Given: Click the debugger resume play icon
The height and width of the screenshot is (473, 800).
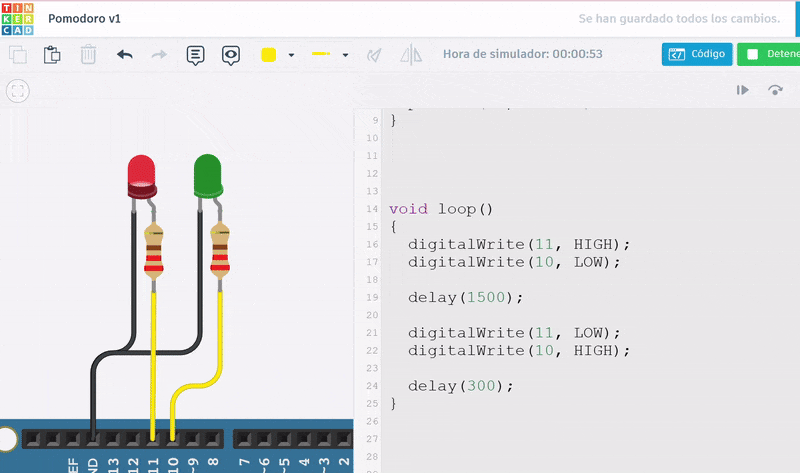Looking at the screenshot, I should click(x=743, y=90).
